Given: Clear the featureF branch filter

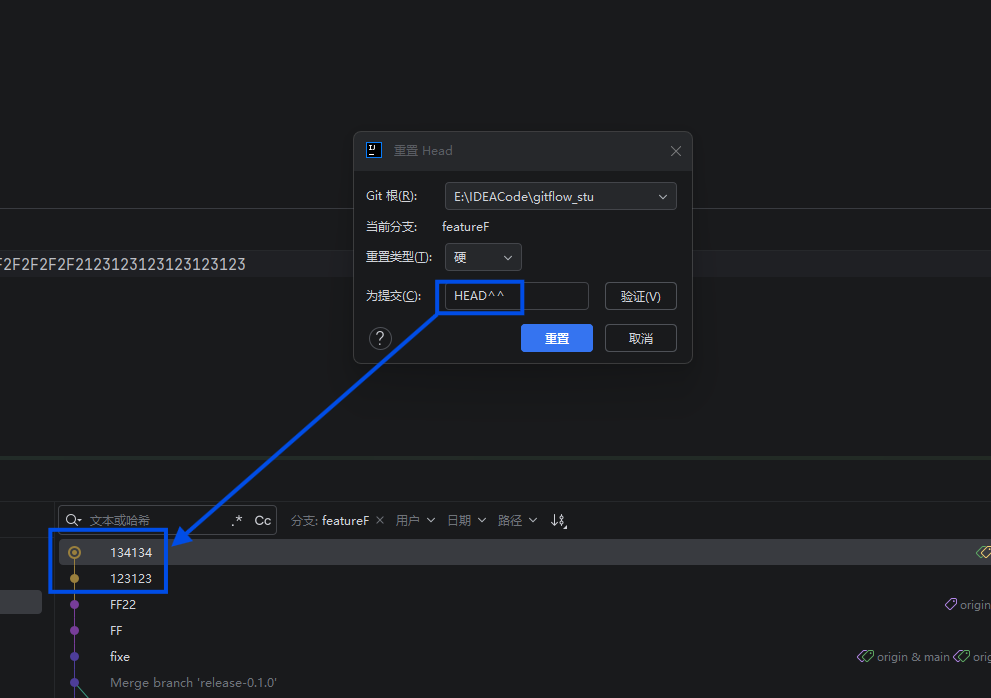Looking at the screenshot, I should click(x=380, y=520).
